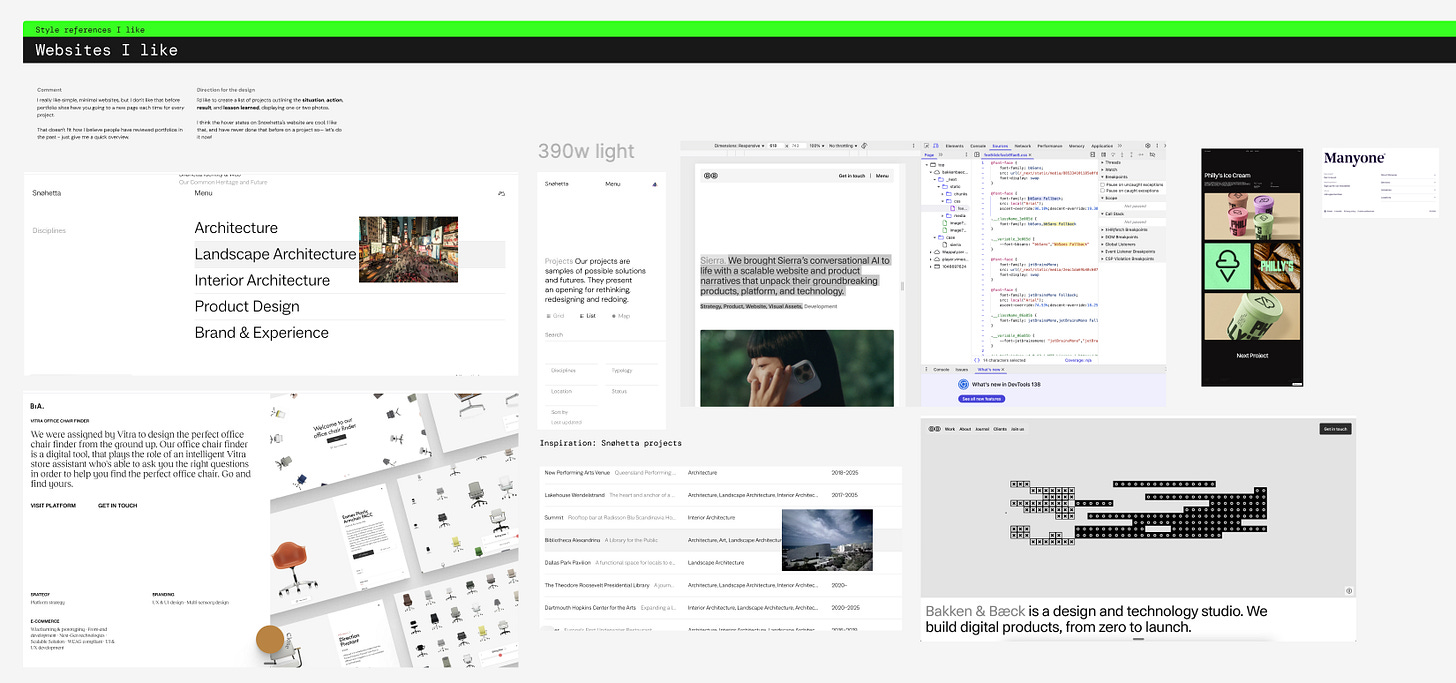Switch to the Performance tab in DevTools
1456x683 pixels.
coord(1050,146)
